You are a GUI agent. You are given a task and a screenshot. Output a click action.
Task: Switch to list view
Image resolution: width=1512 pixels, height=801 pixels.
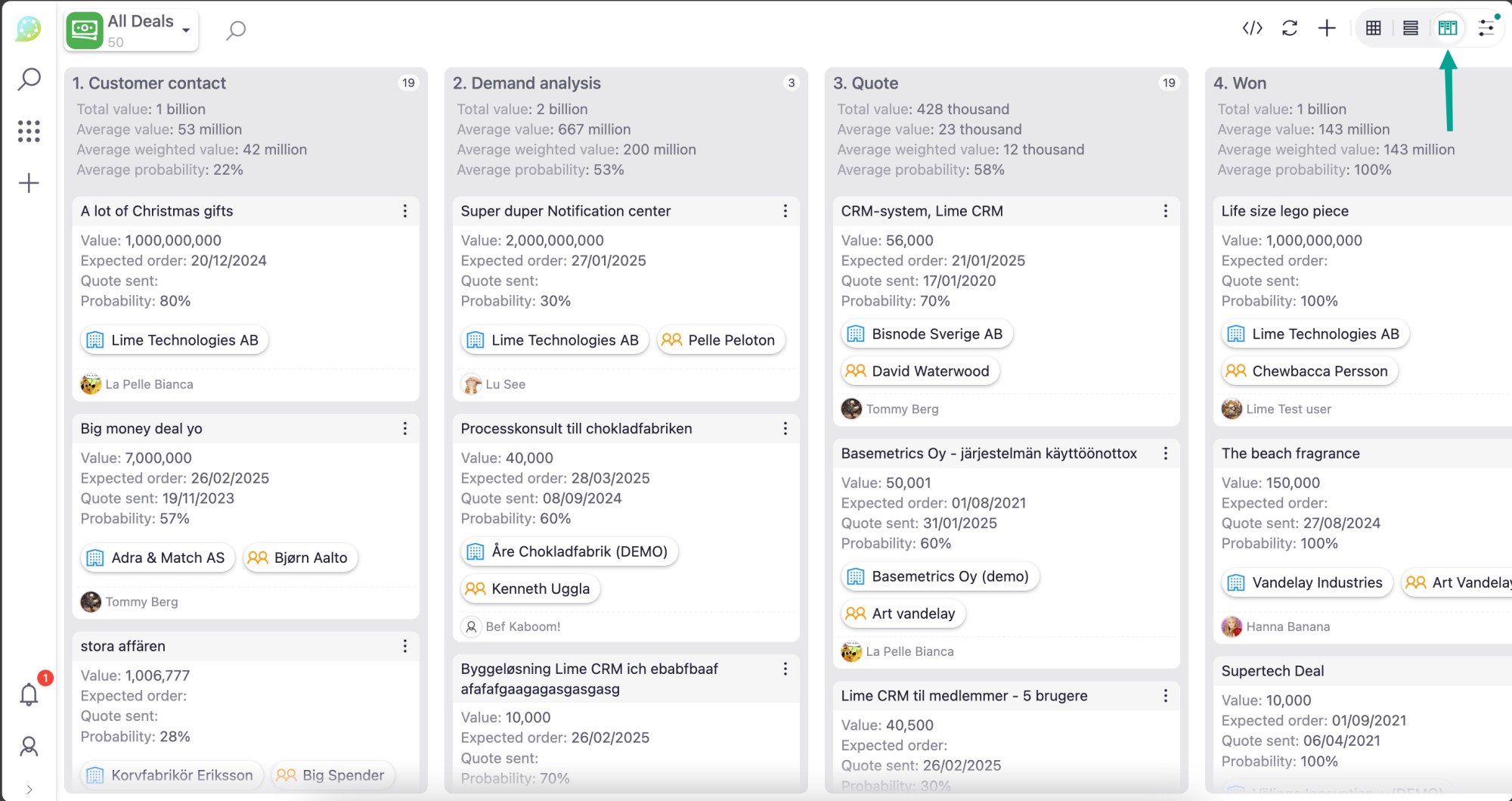(1411, 28)
